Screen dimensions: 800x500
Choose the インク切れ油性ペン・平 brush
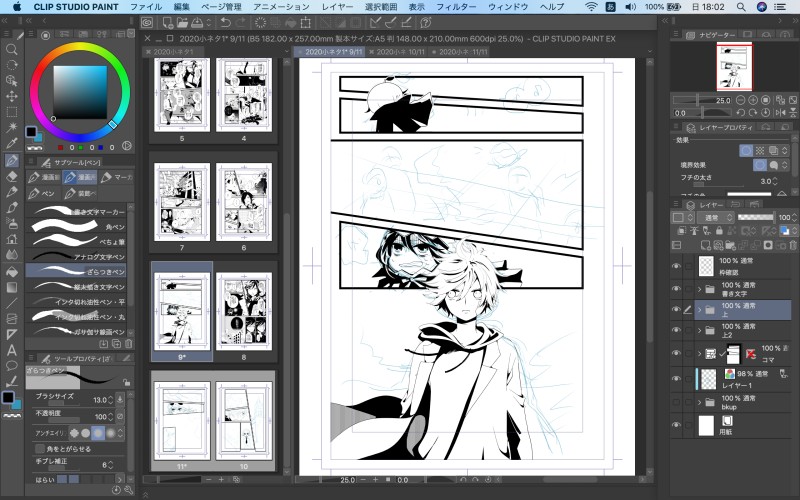coord(76,301)
